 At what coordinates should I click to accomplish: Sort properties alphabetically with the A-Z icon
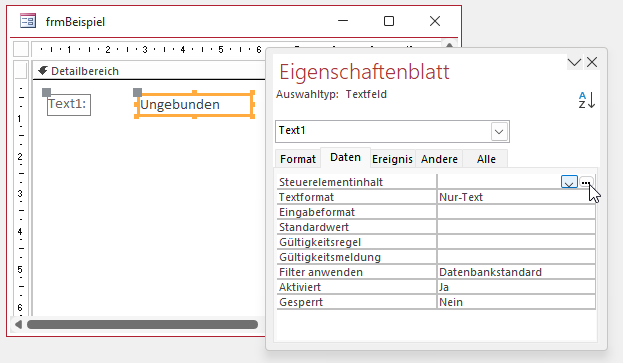[586, 100]
